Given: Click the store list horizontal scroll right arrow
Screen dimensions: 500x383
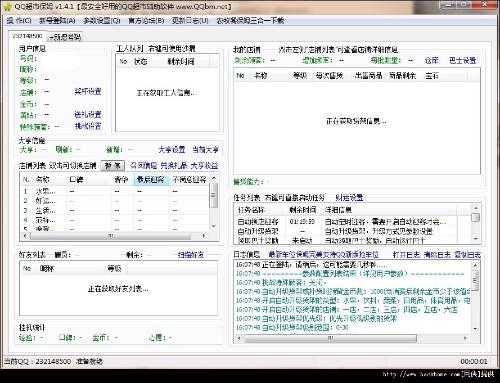Looking at the screenshot, I should point(204,236).
